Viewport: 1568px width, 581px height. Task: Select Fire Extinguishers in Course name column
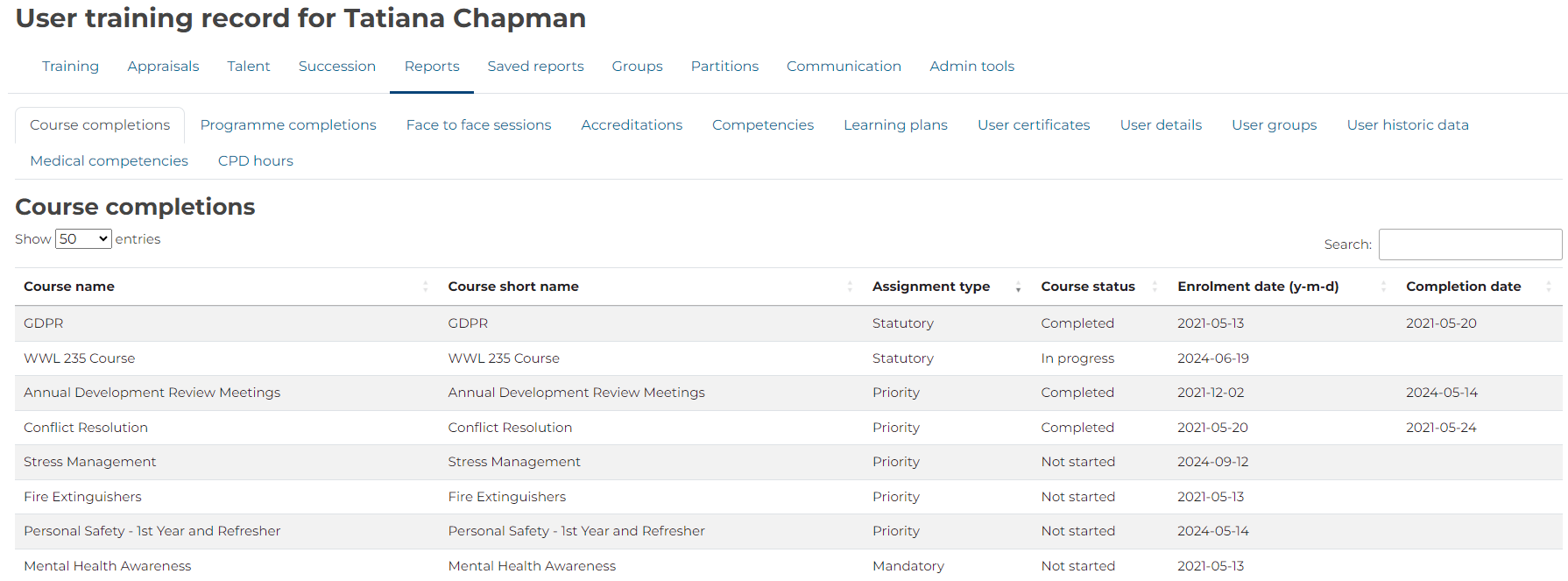click(82, 497)
